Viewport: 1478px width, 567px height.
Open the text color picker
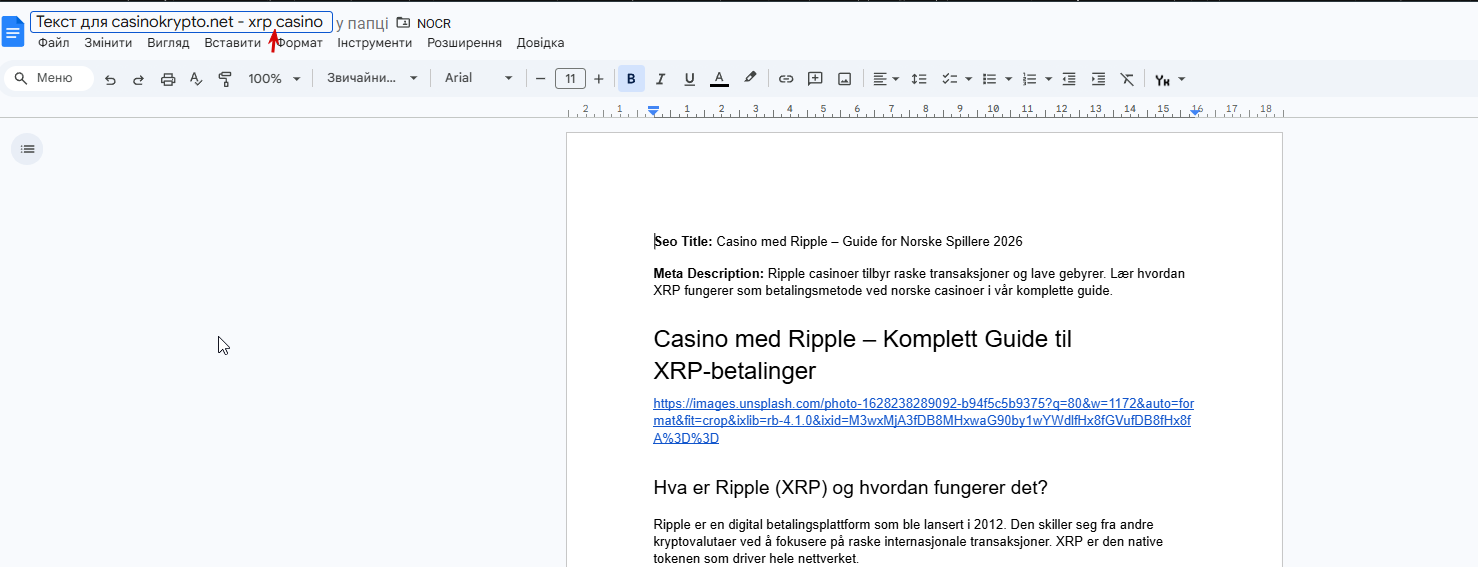(x=718, y=79)
